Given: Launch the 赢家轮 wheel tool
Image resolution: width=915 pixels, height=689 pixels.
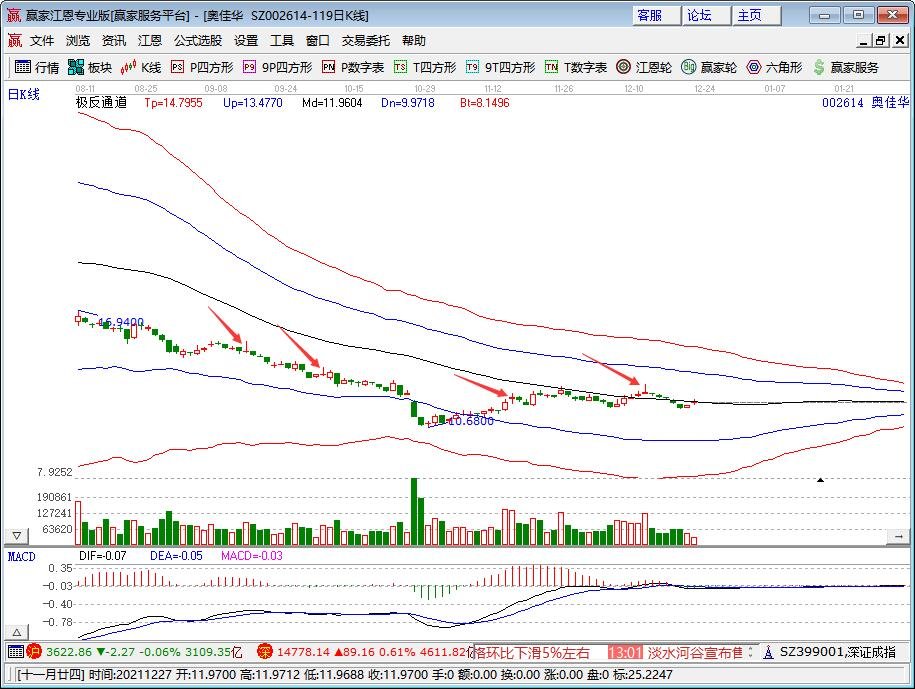Looking at the screenshot, I should click(709, 67).
